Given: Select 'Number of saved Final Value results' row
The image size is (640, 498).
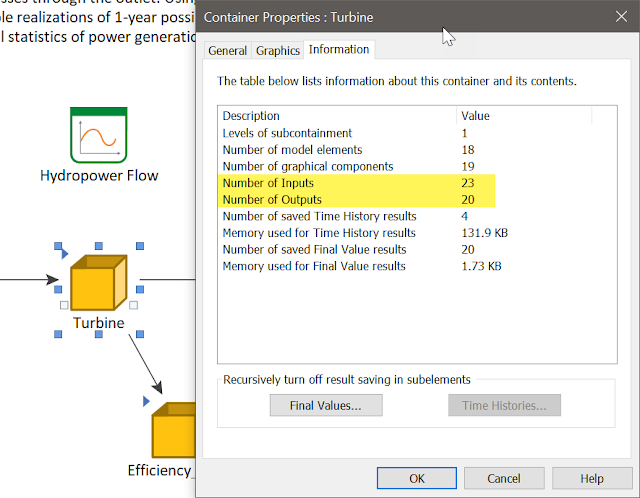Looking at the screenshot, I should coord(417,249).
